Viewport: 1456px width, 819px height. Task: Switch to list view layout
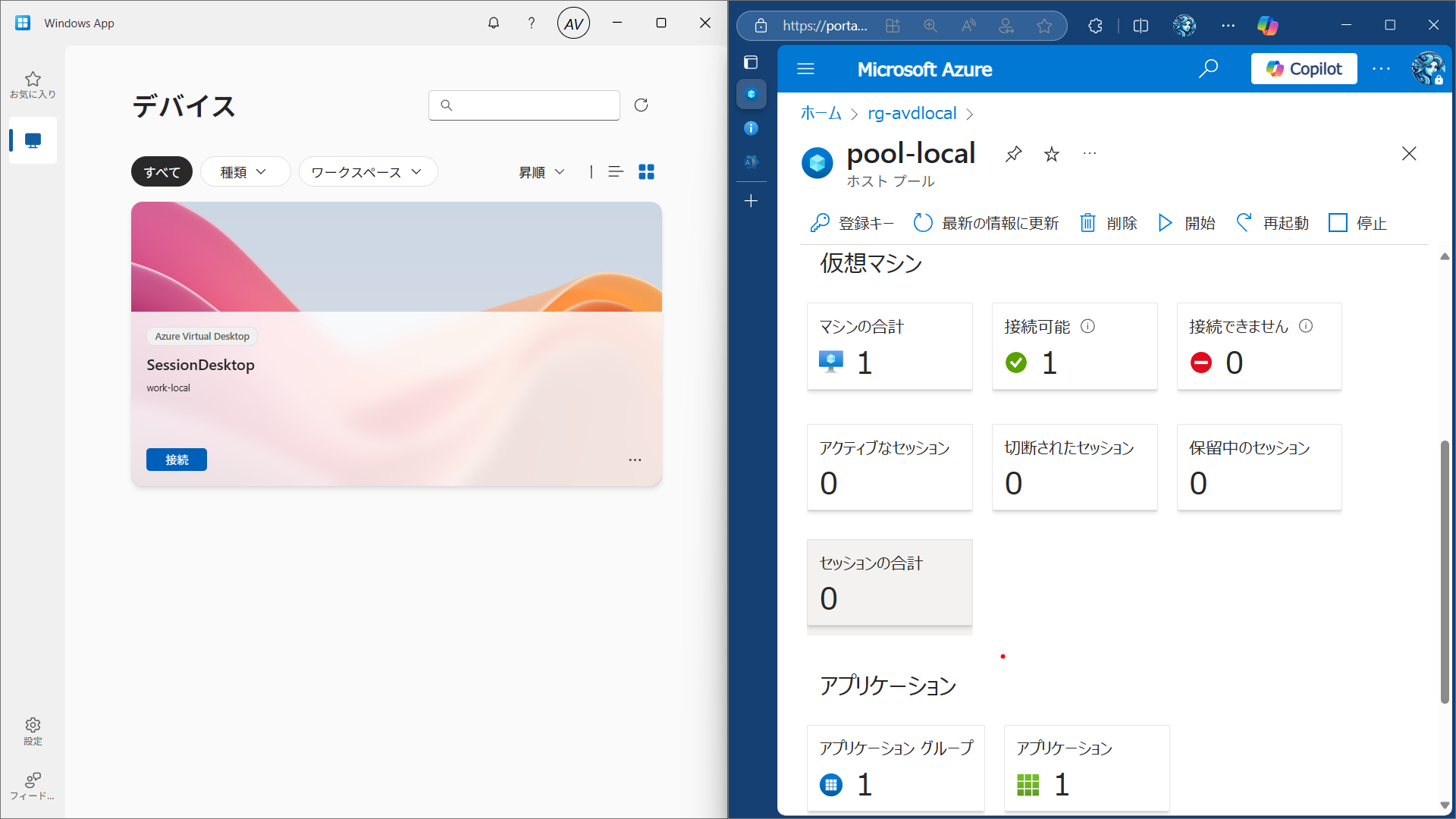616,172
